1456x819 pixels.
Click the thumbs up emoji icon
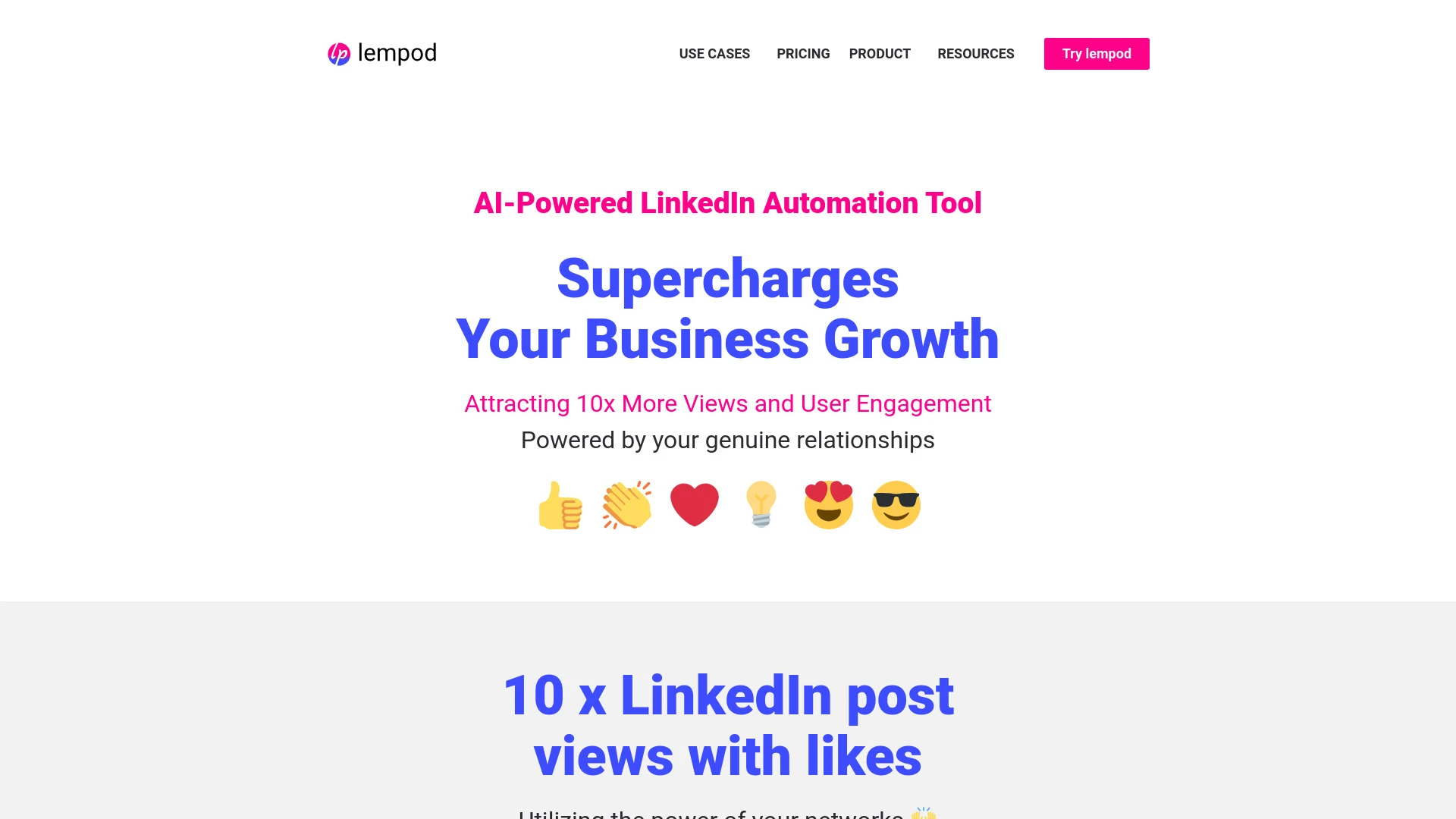tap(560, 504)
